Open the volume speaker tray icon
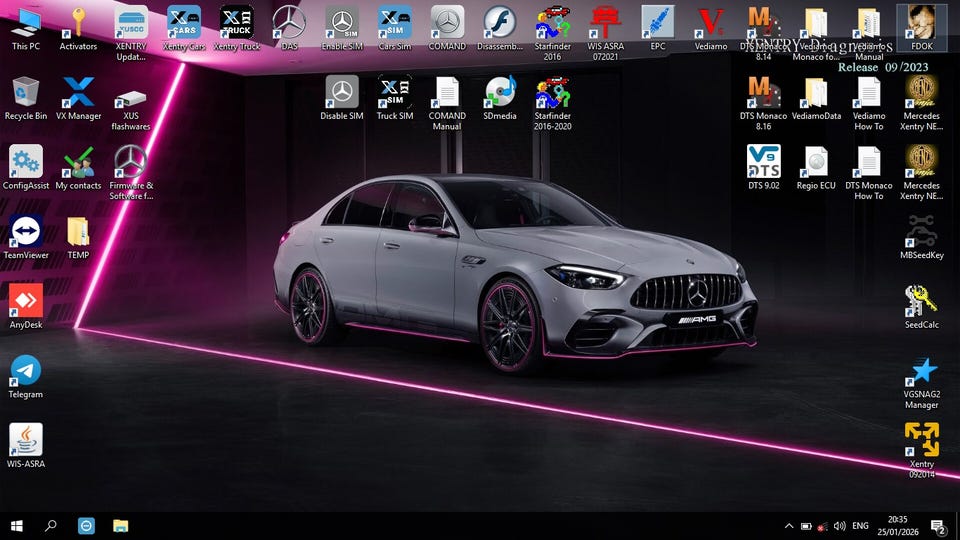960x540 pixels. click(839, 526)
